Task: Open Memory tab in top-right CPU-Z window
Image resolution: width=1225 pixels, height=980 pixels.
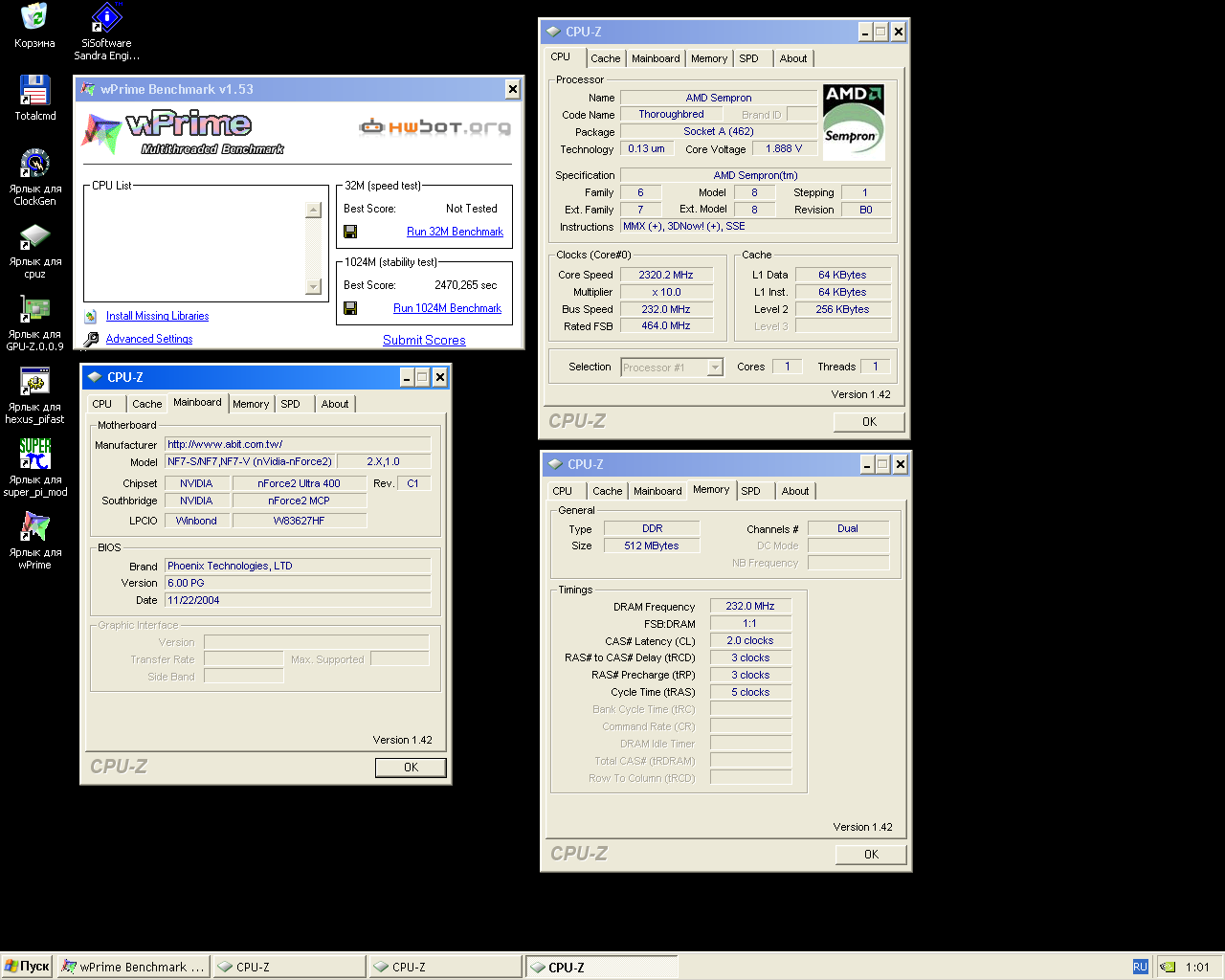Action: point(709,58)
